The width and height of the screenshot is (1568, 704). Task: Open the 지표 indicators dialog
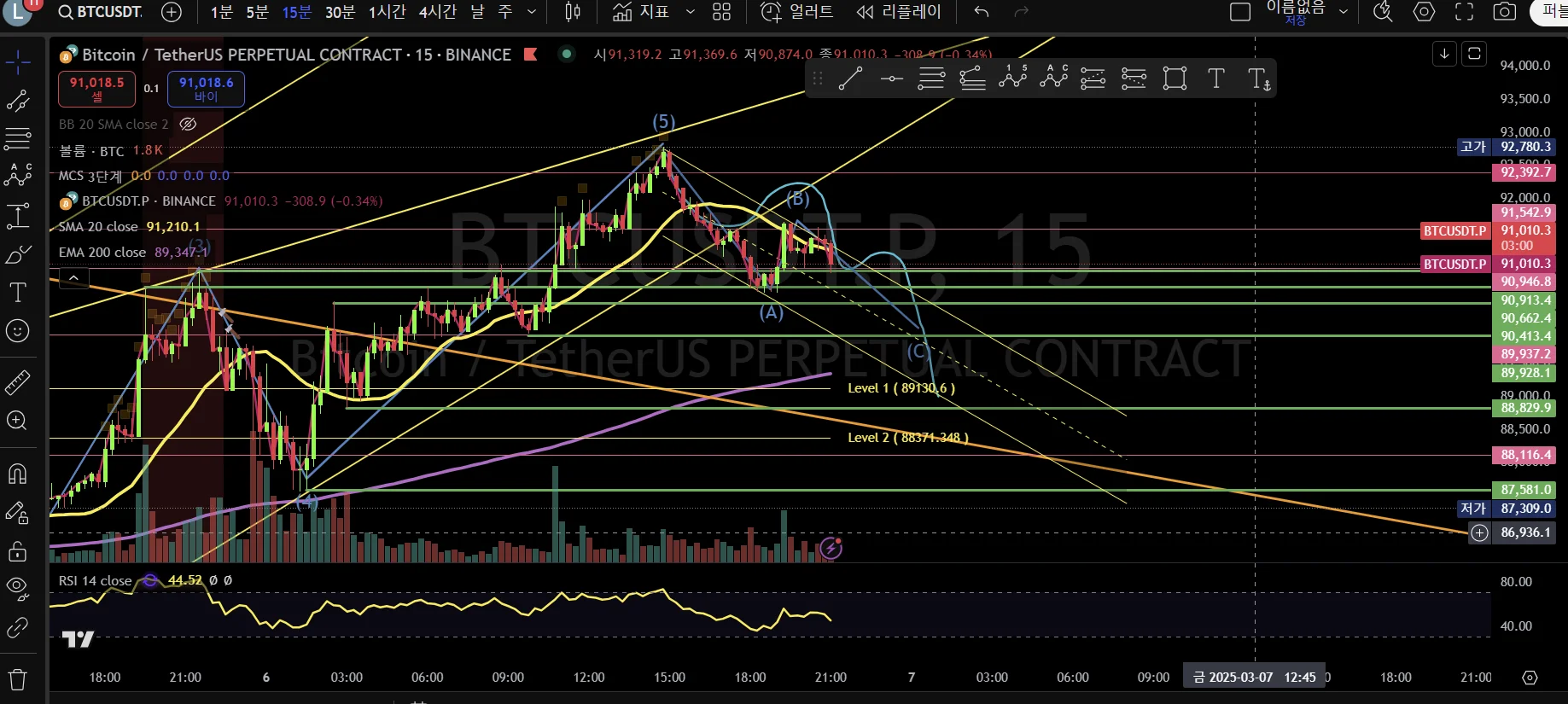(x=641, y=12)
